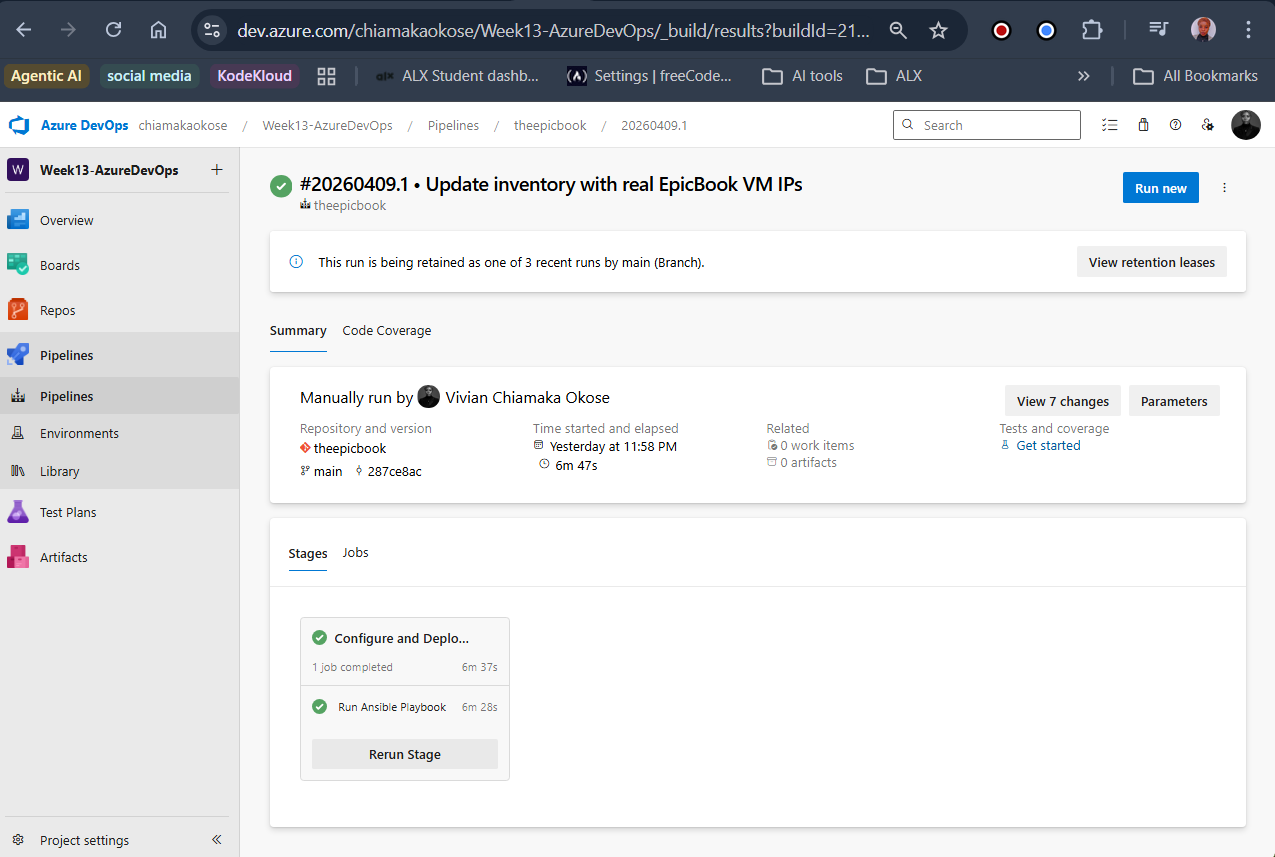Open the Artifacts sidebar icon
This screenshot has width=1275, height=857.
pos(18,557)
